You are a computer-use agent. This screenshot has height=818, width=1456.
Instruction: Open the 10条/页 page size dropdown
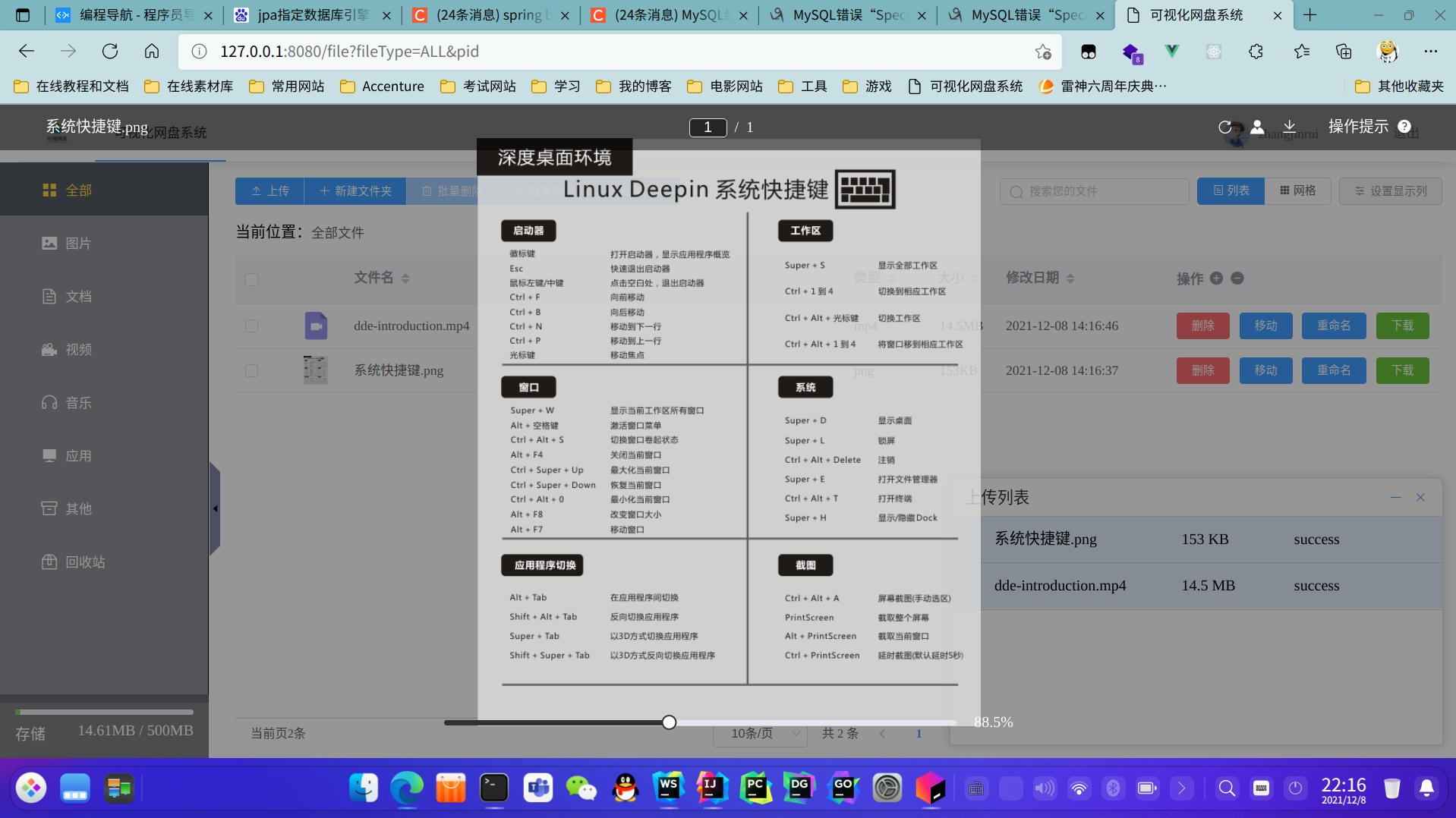[x=761, y=733]
